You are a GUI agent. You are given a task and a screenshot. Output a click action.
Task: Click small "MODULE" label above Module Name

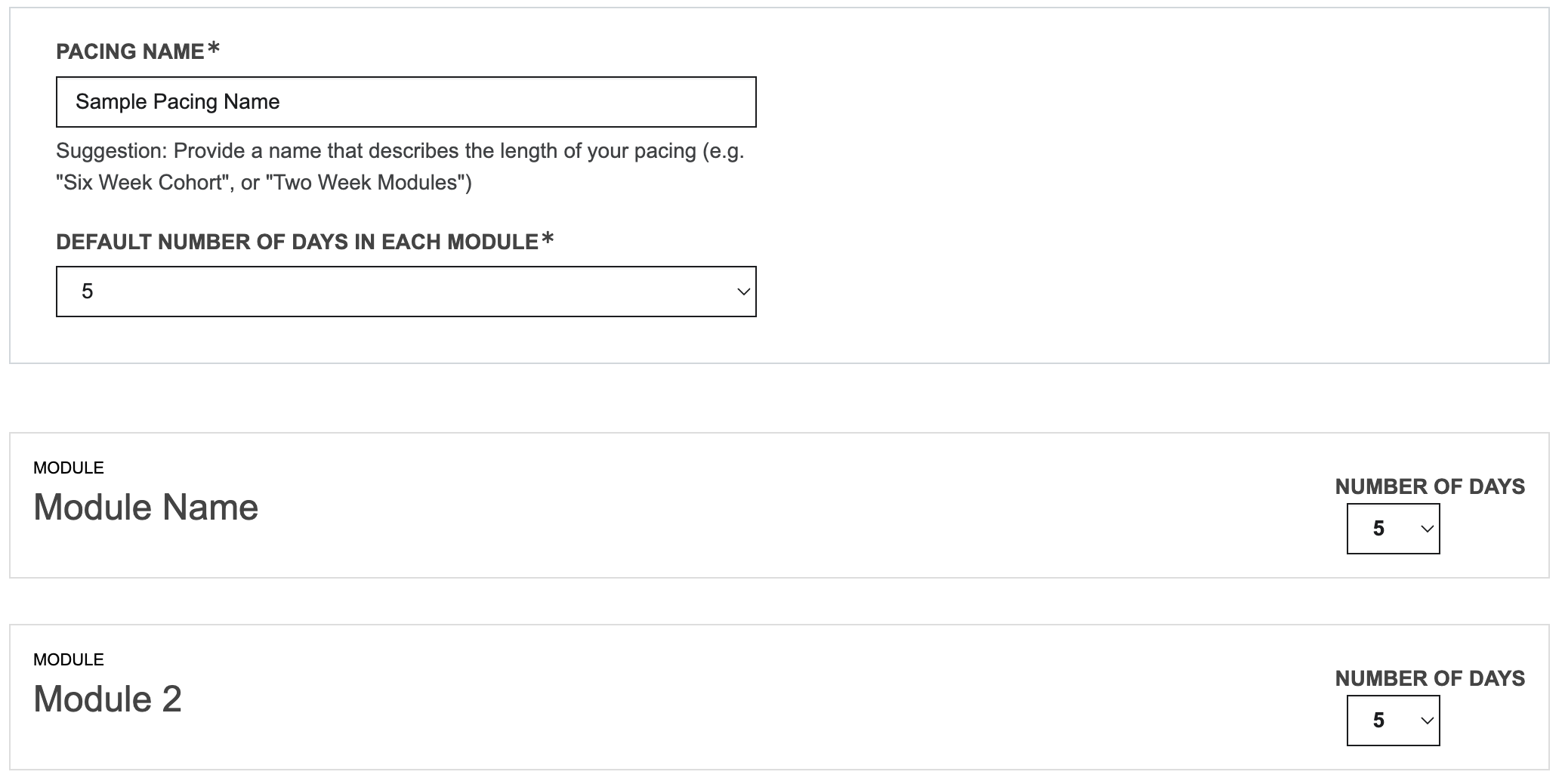tap(69, 468)
